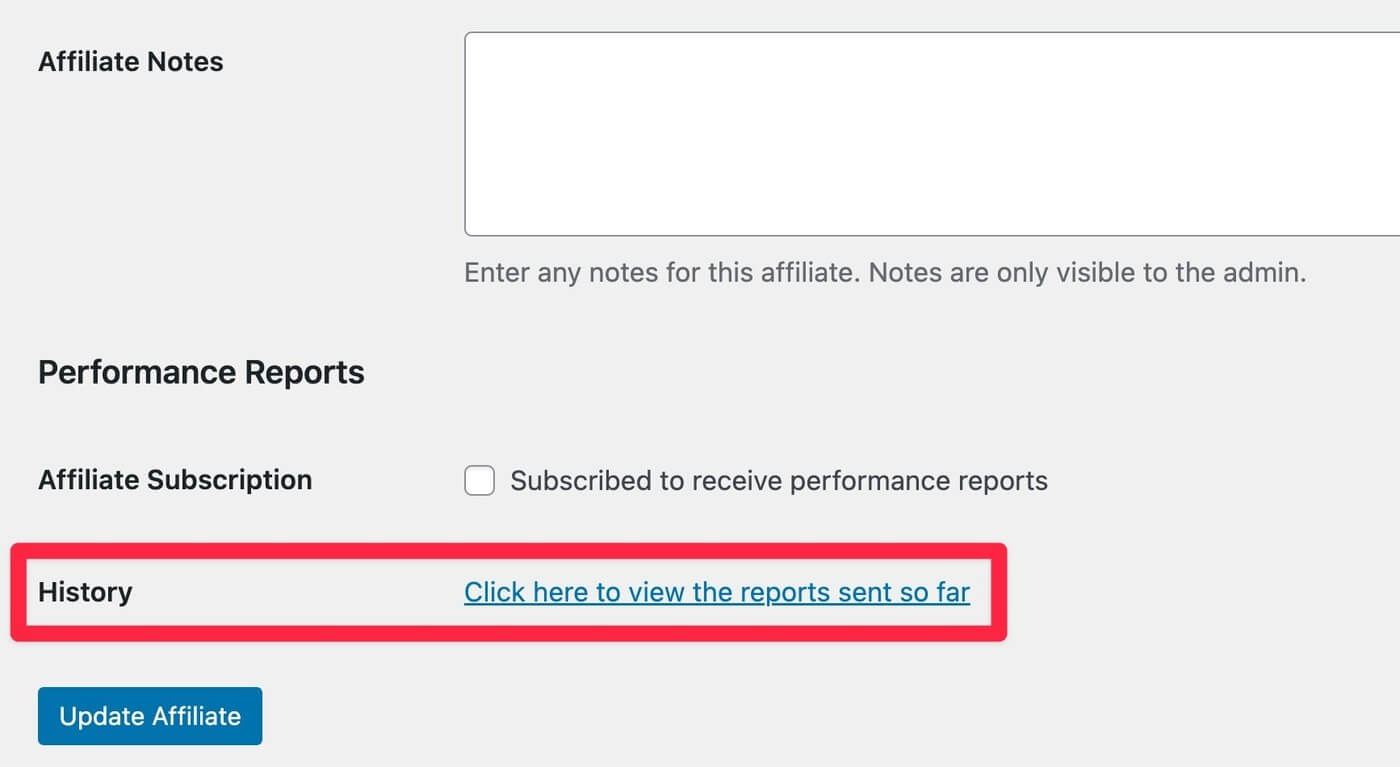Screen dimensions: 1400x767
Task: Click the 'History' row label
Action: [85, 592]
